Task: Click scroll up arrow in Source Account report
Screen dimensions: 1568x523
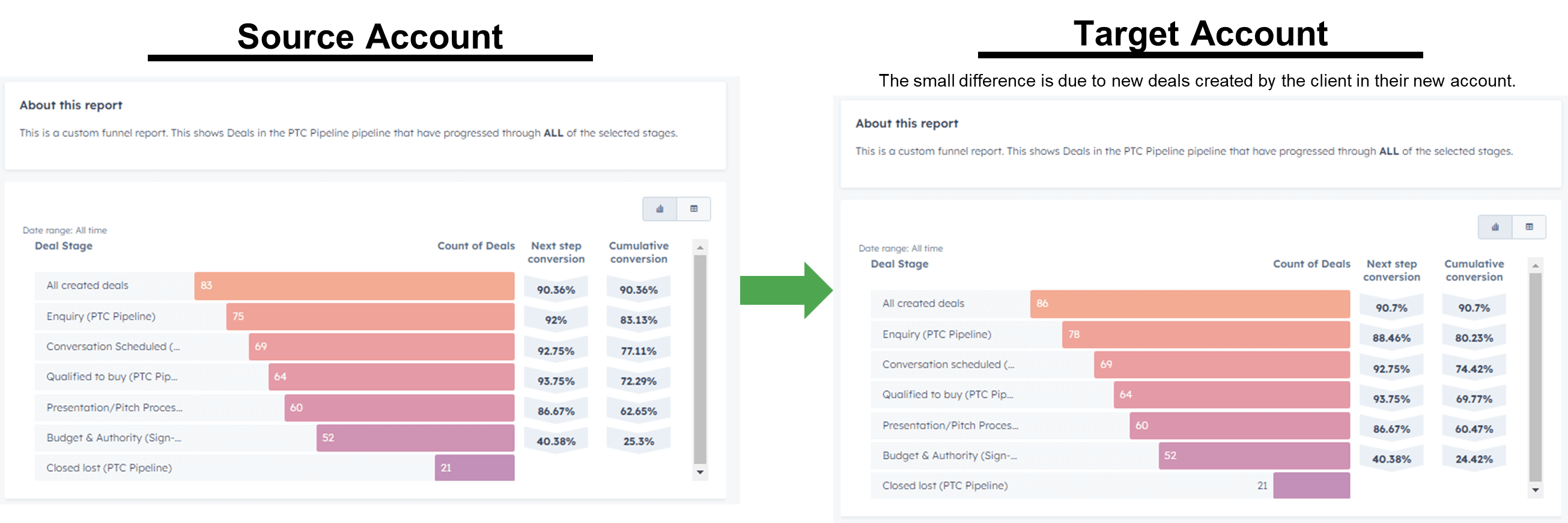Action: tap(700, 247)
